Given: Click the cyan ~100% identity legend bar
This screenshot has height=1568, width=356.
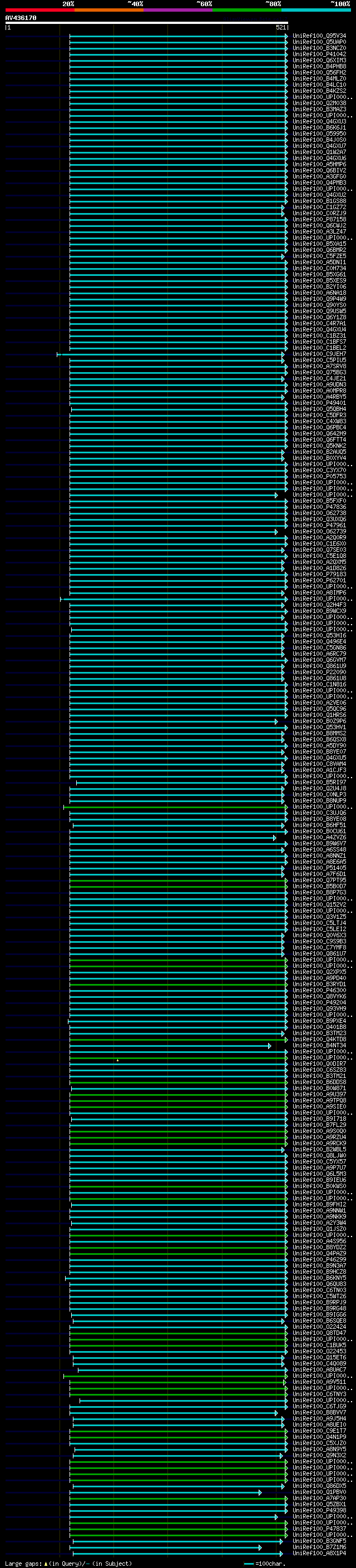Looking at the screenshot, I should (316, 10).
